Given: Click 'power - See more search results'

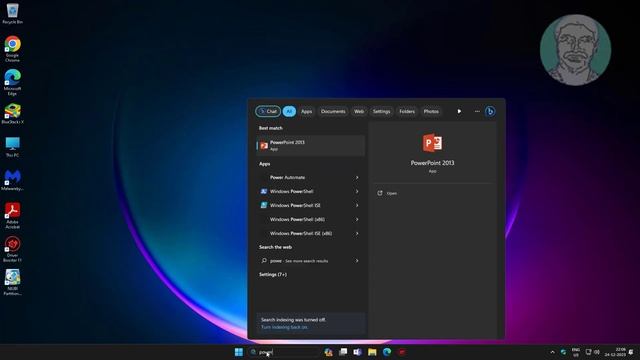Looking at the screenshot, I should [x=311, y=261].
